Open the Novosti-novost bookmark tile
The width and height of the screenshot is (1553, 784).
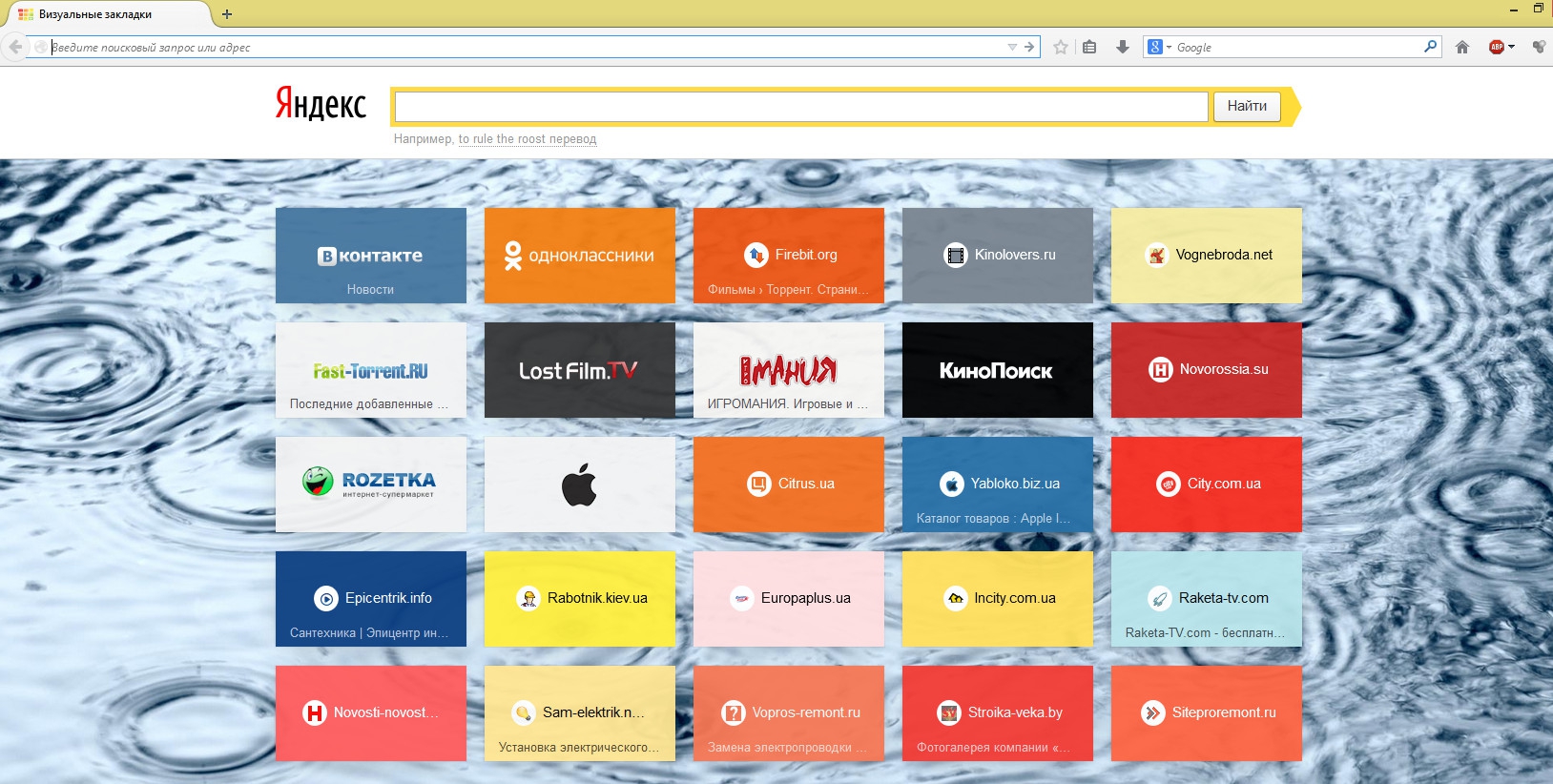tap(371, 713)
